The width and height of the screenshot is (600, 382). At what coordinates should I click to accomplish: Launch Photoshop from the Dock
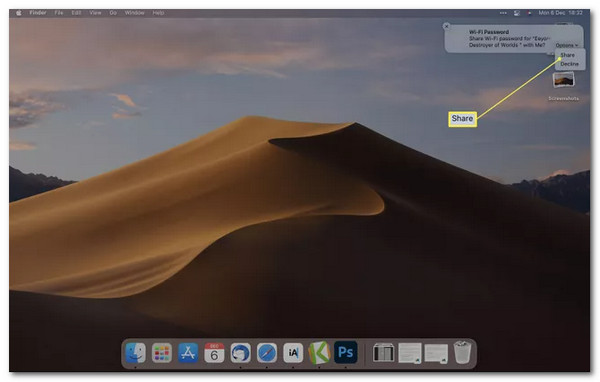coord(346,352)
